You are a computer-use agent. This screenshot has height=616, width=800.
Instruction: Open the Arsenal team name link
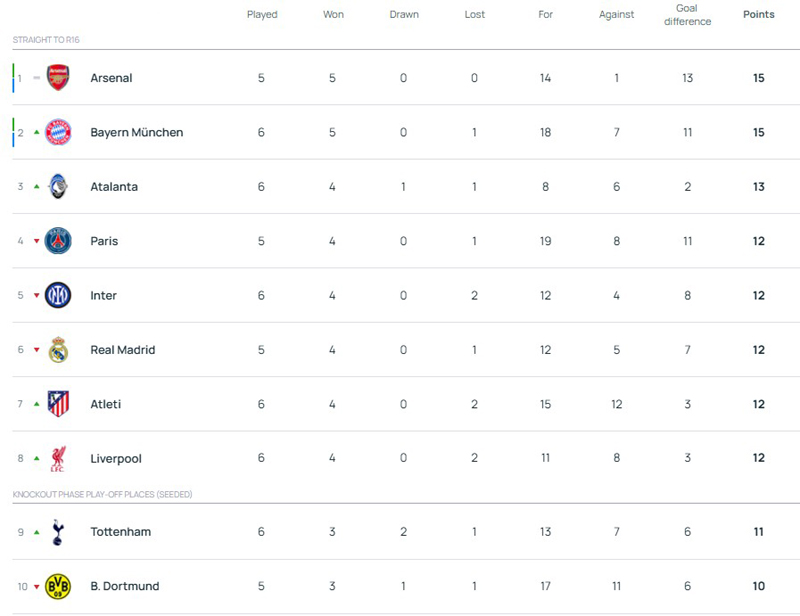111,78
